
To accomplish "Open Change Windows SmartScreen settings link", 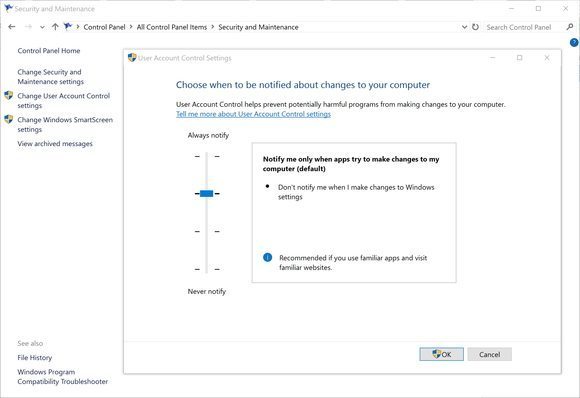I will pos(65,125).
